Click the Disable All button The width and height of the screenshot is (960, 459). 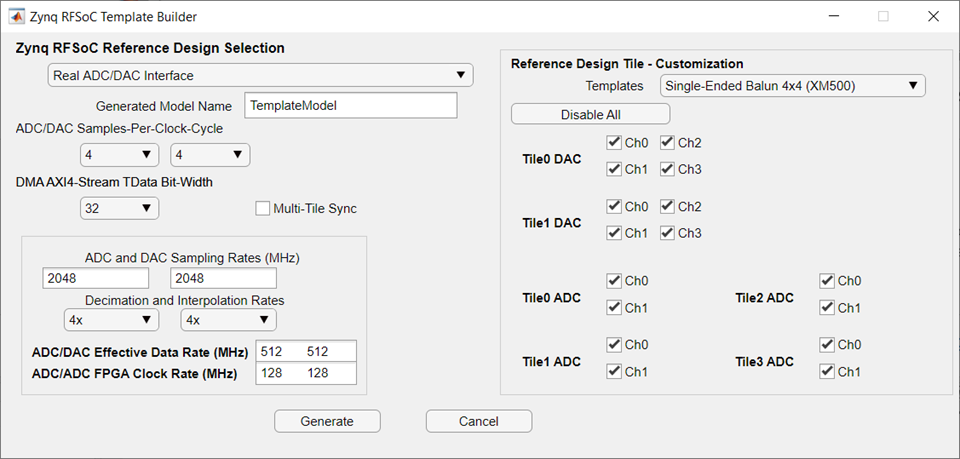(590, 114)
